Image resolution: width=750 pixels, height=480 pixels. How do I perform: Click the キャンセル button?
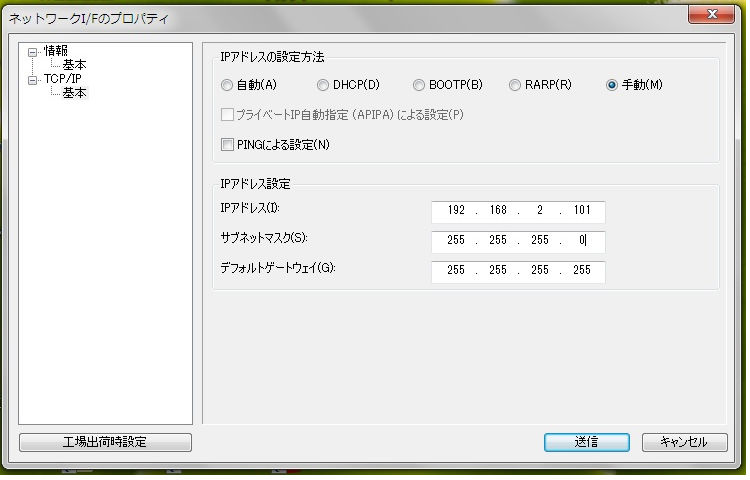tap(684, 442)
